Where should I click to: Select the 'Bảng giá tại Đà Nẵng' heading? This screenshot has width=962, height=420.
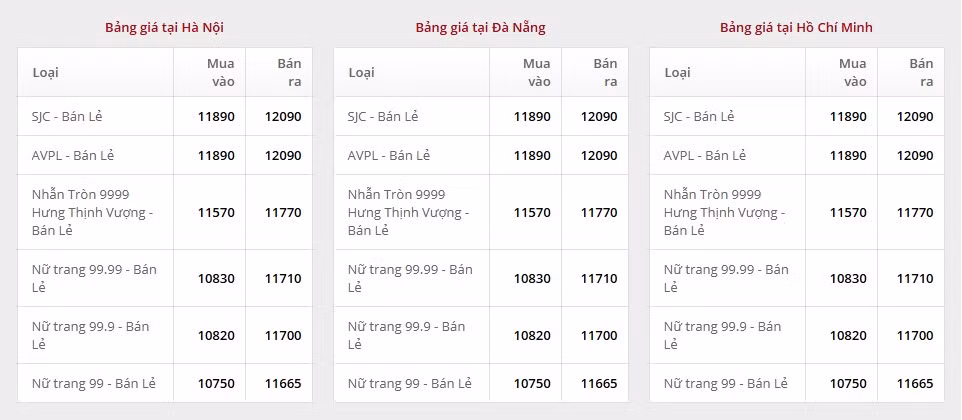pos(480,28)
